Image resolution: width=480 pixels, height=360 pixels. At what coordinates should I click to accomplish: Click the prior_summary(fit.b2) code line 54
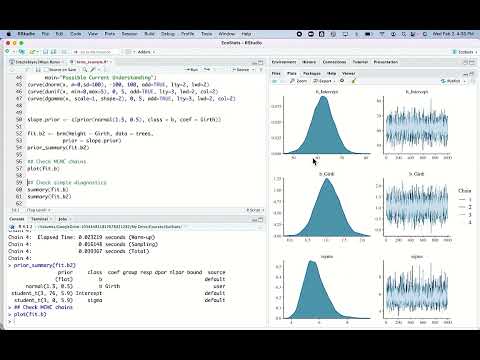58,148
